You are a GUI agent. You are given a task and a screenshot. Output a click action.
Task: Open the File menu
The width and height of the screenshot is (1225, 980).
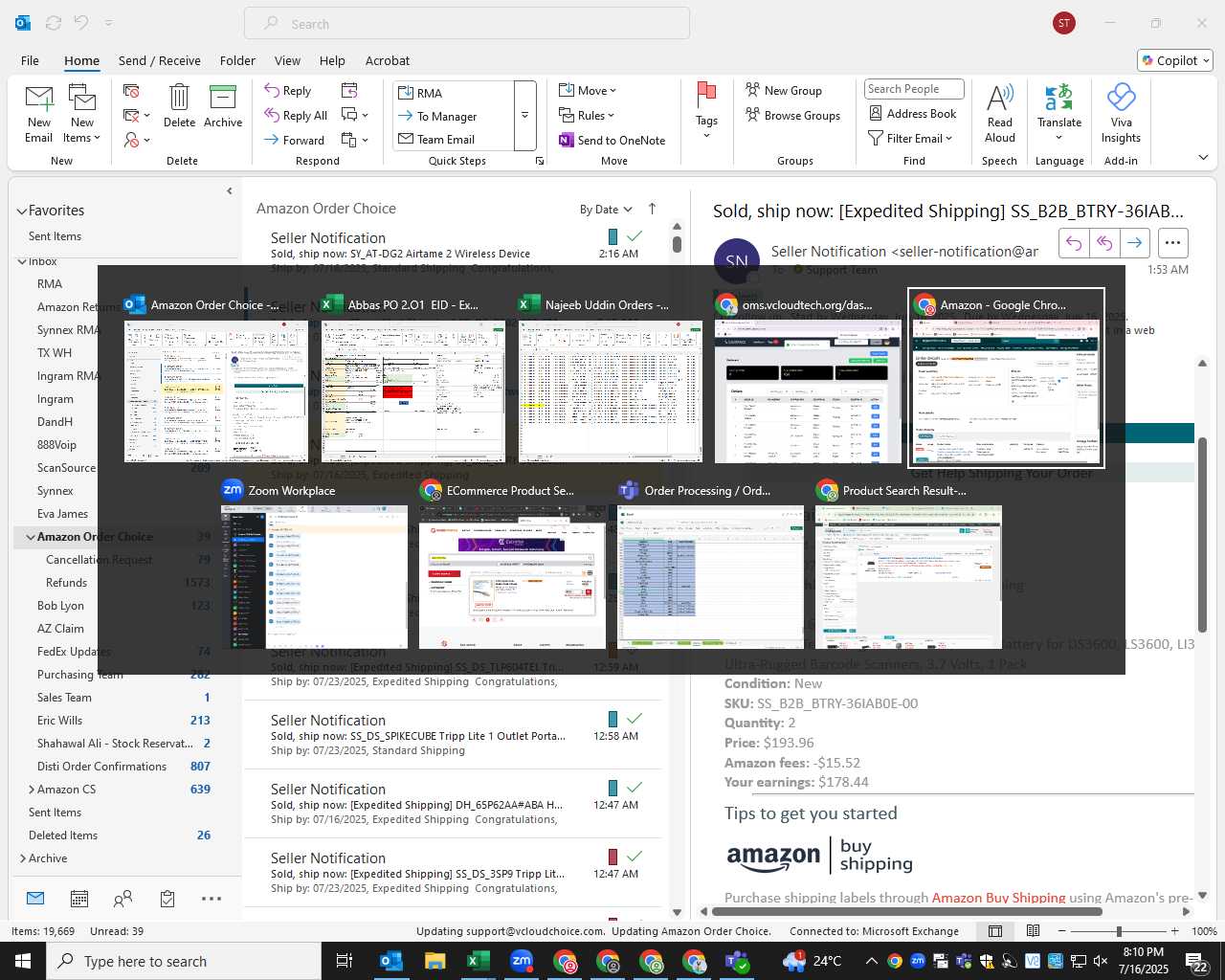pyautogui.click(x=30, y=60)
